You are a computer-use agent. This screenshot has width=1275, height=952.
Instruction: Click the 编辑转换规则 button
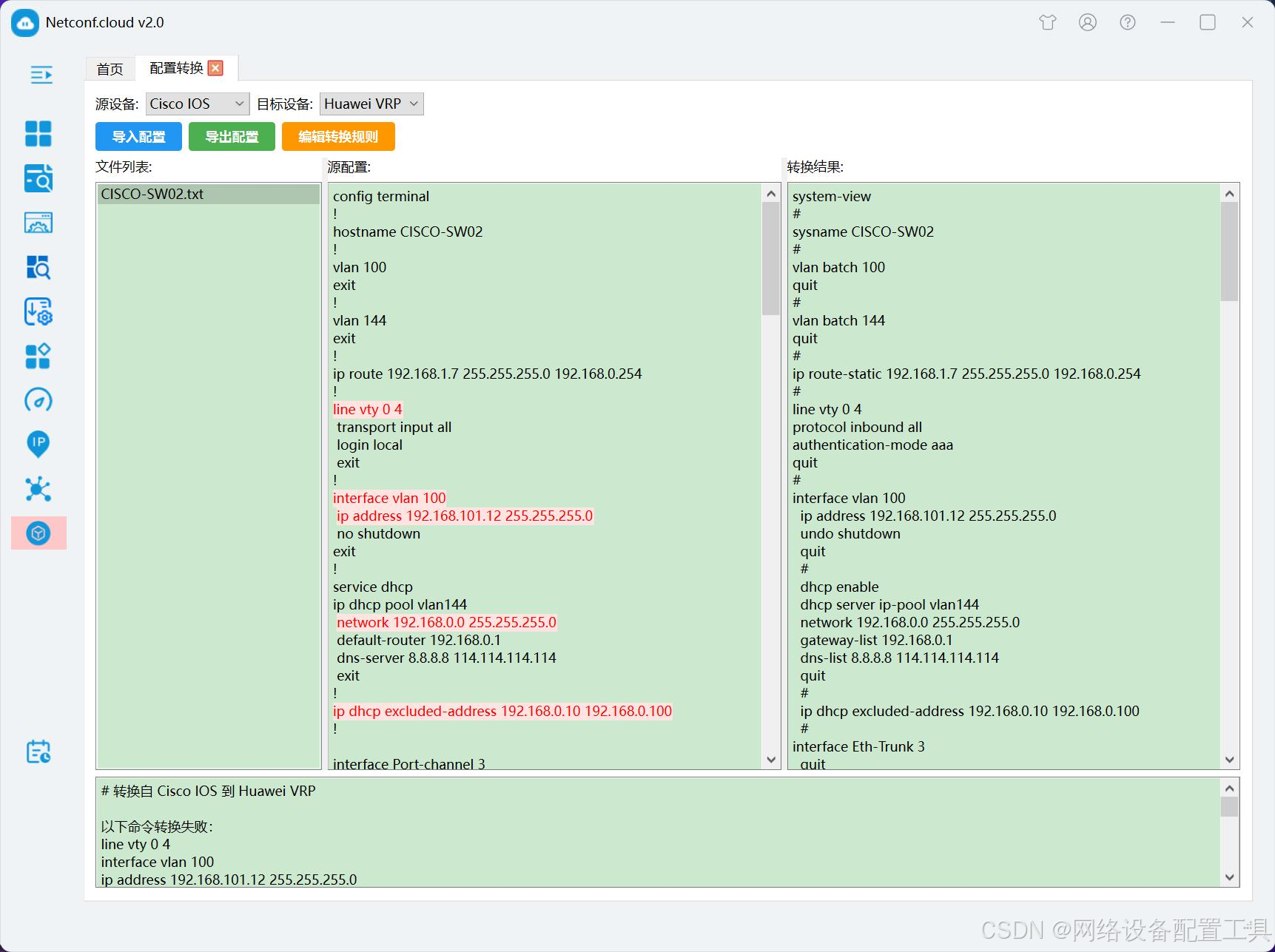point(338,137)
